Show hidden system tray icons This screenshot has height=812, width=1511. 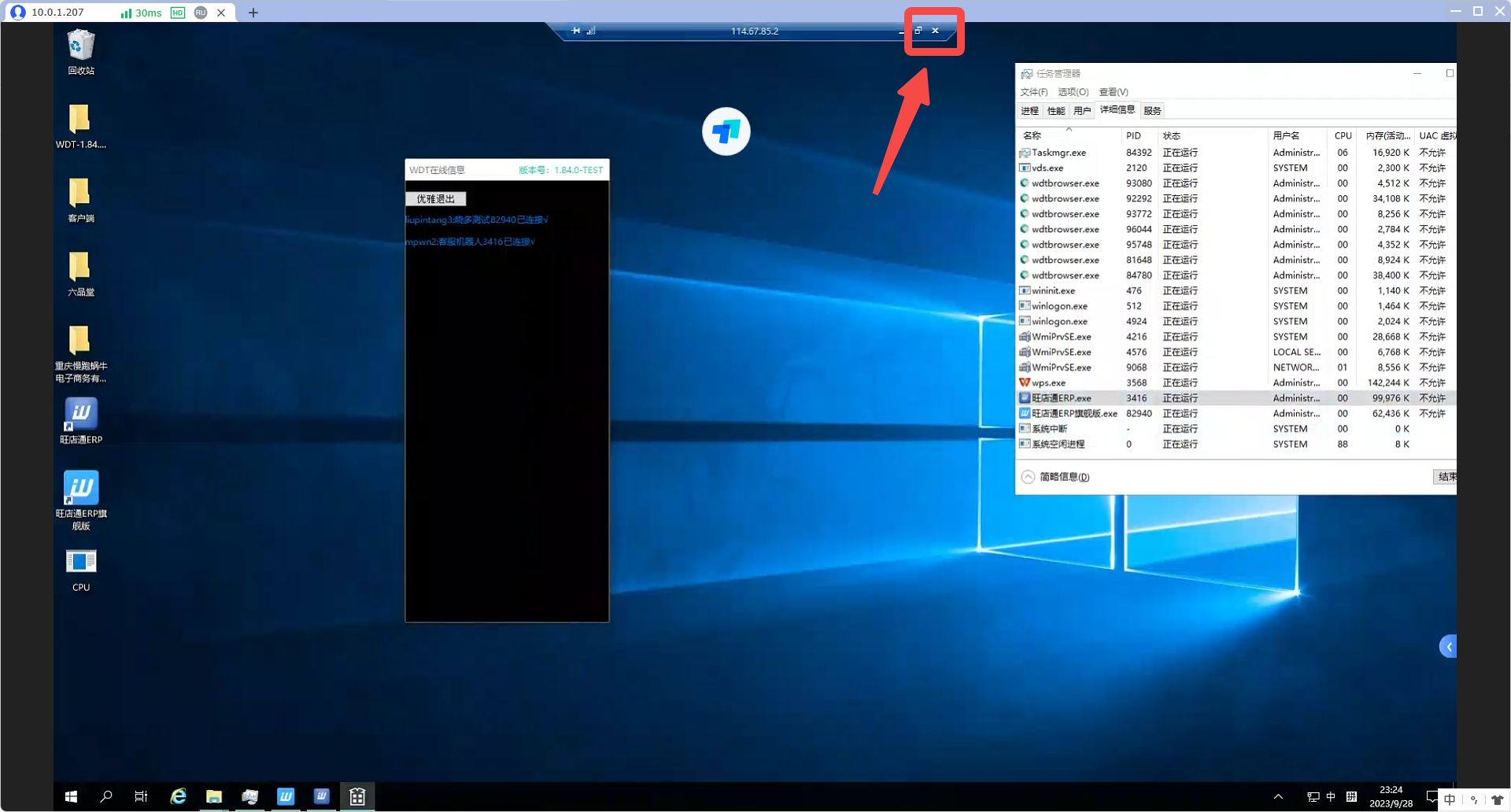click(1278, 796)
